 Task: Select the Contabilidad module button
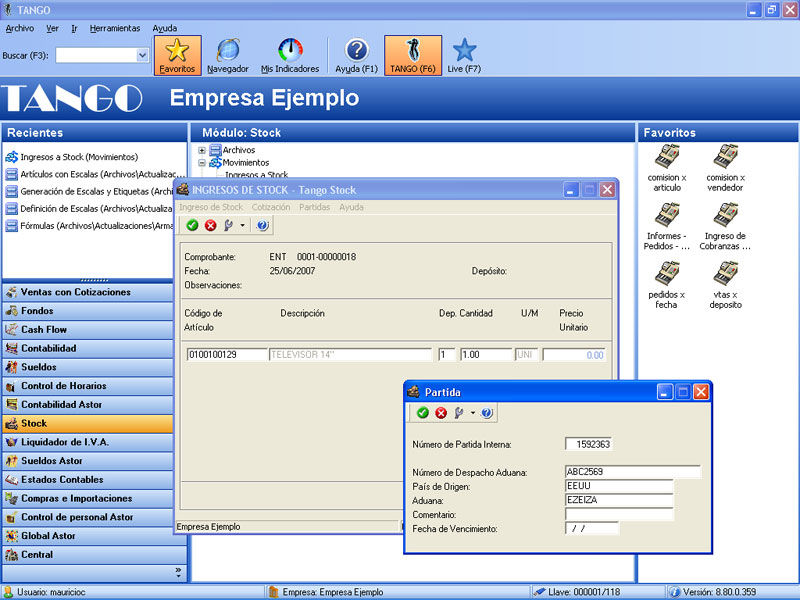pos(62,348)
